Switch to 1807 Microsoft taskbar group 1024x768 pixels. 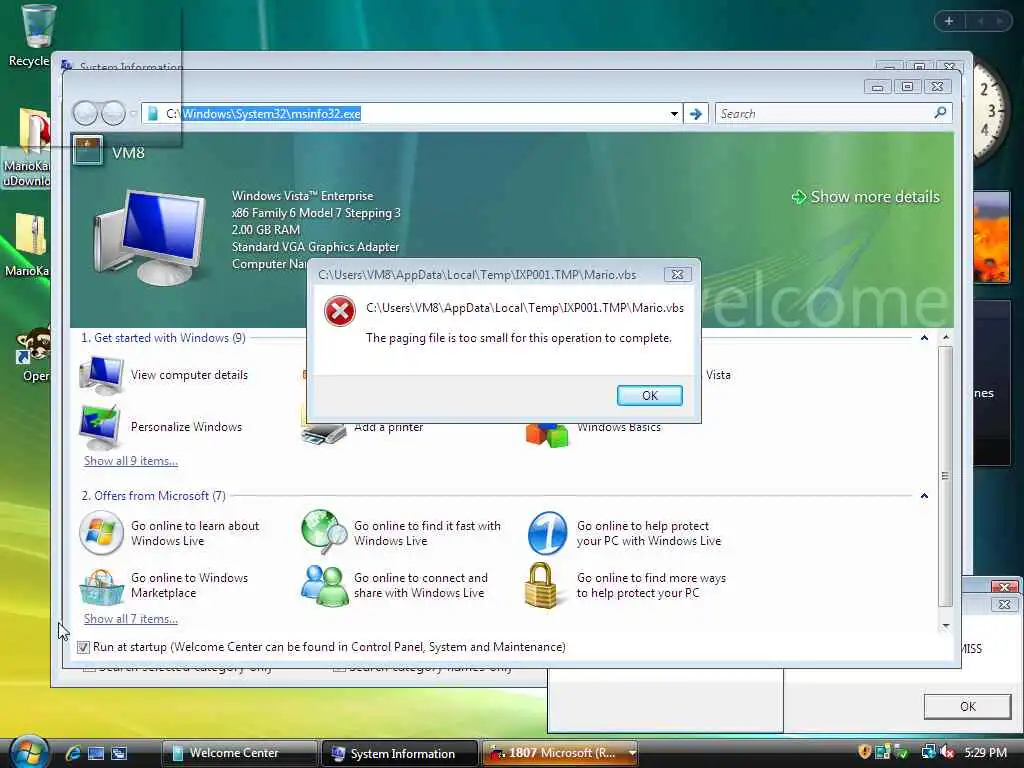pos(554,753)
